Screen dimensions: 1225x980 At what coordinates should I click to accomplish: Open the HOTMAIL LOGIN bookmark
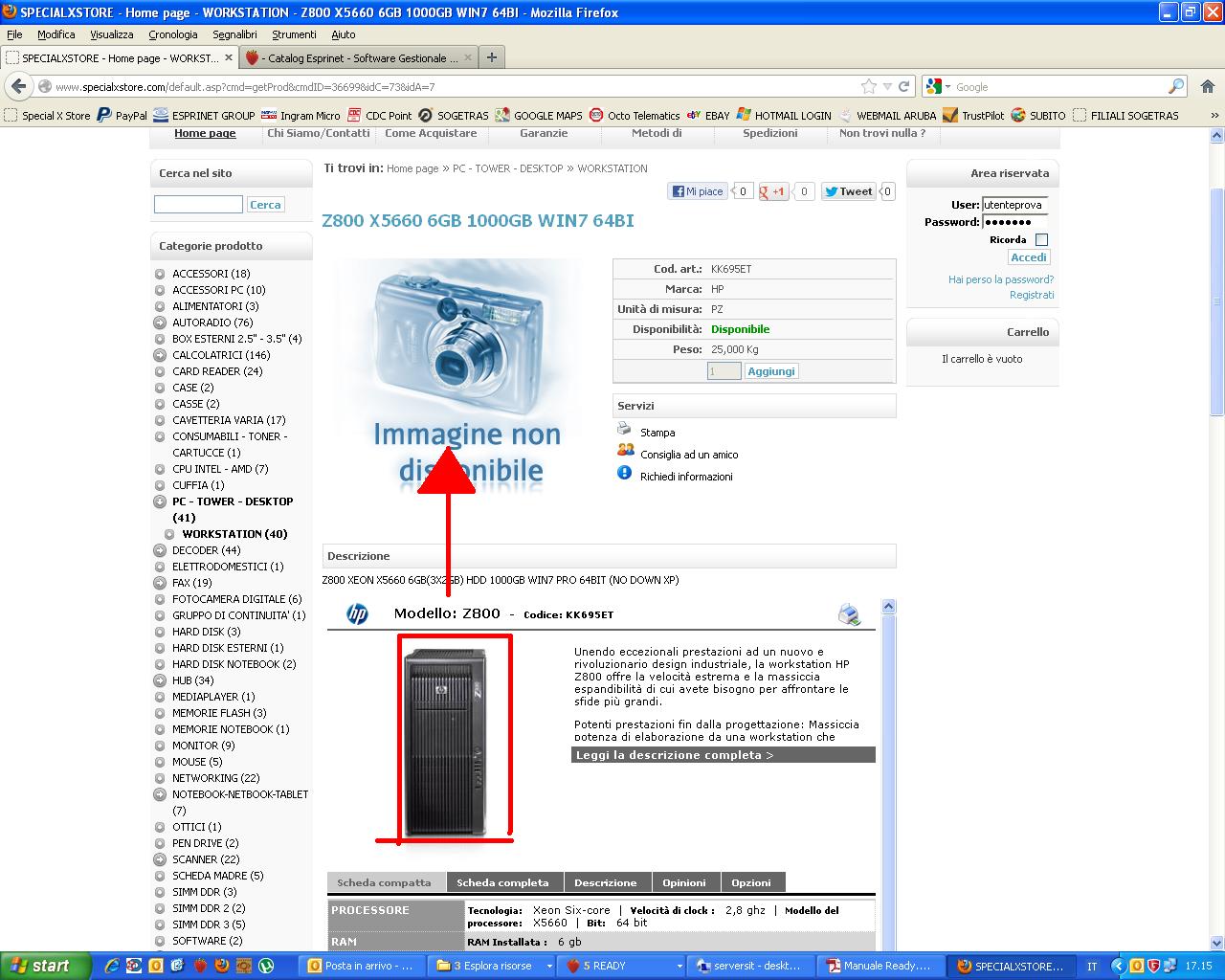click(x=784, y=116)
